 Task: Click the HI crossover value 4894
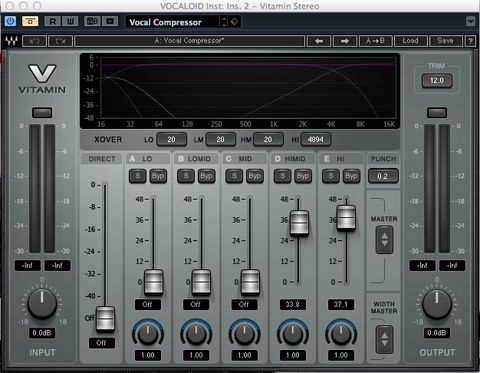pos(315,139)
